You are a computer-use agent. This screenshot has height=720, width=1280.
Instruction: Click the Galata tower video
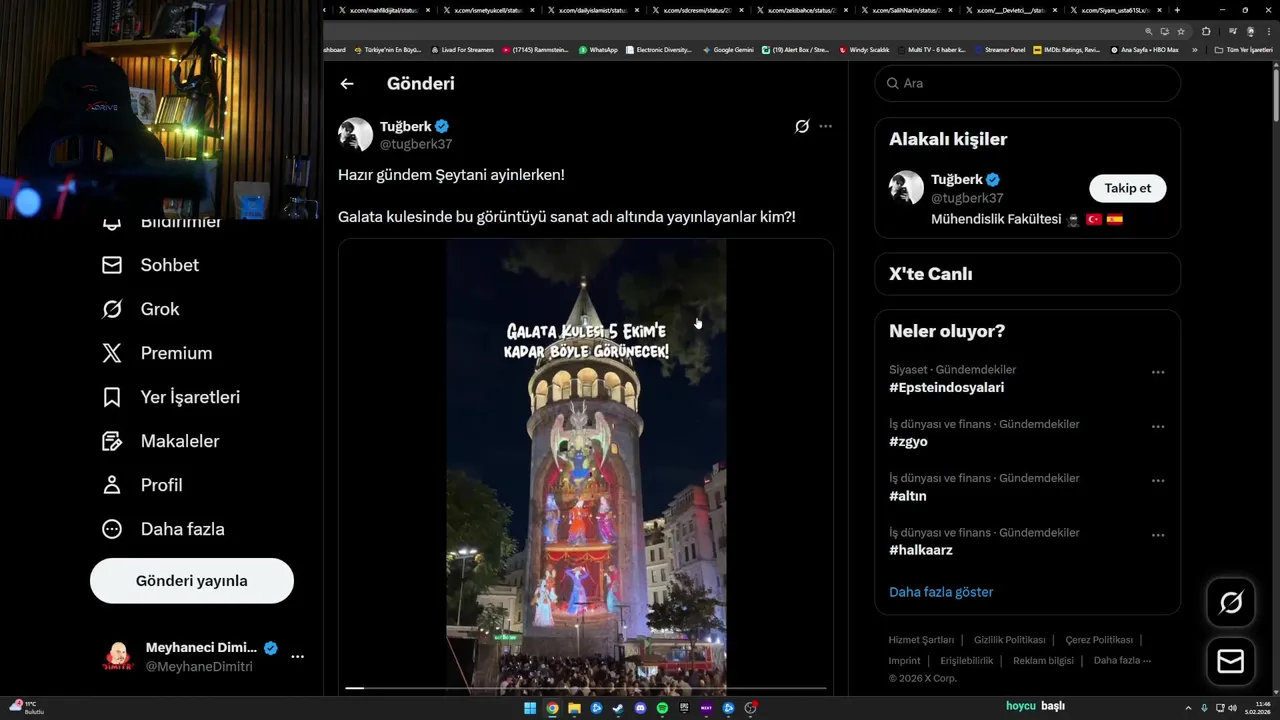[x=586, y=466]
